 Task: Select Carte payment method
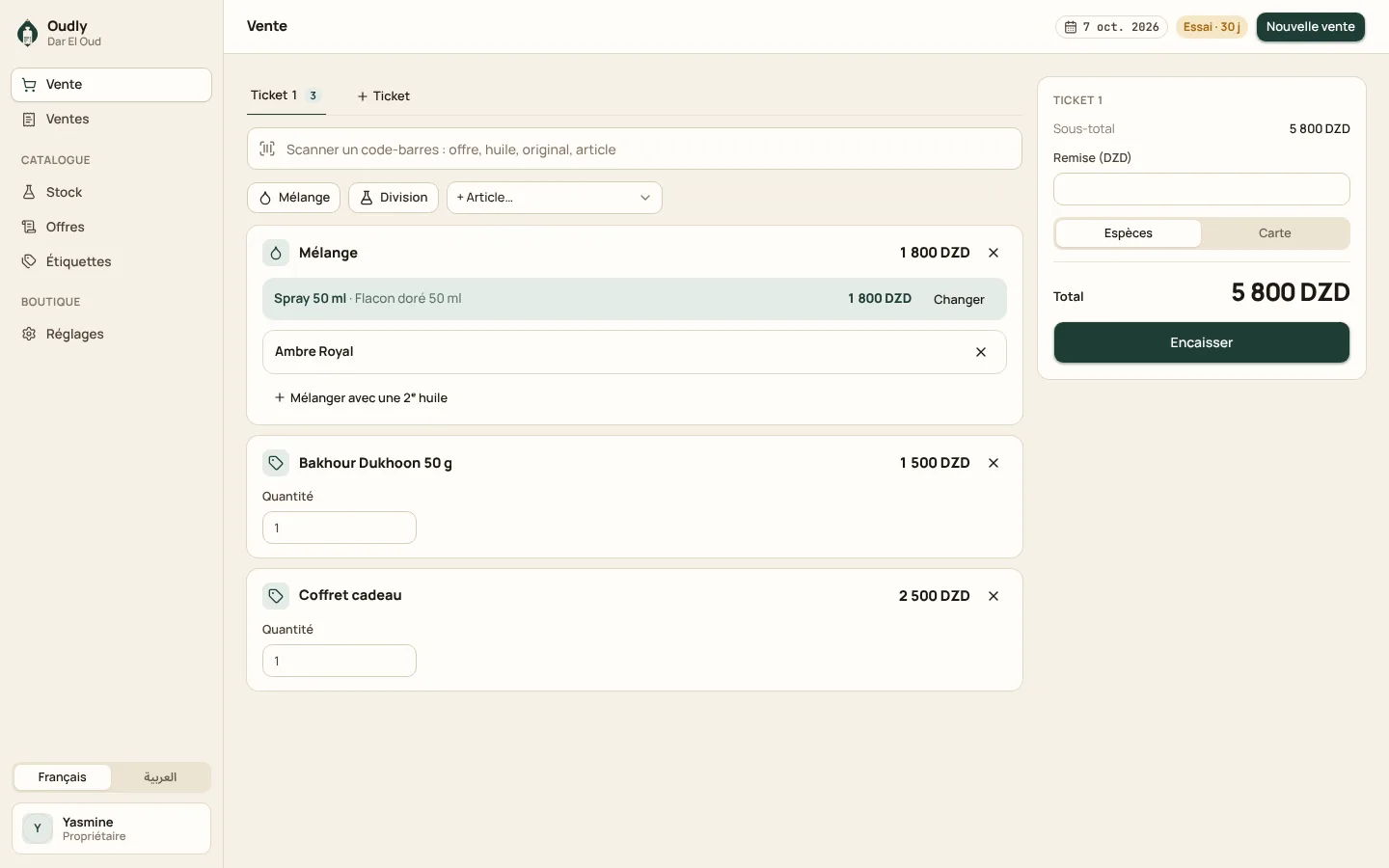pyautogui.click(x=1274, y=233)
